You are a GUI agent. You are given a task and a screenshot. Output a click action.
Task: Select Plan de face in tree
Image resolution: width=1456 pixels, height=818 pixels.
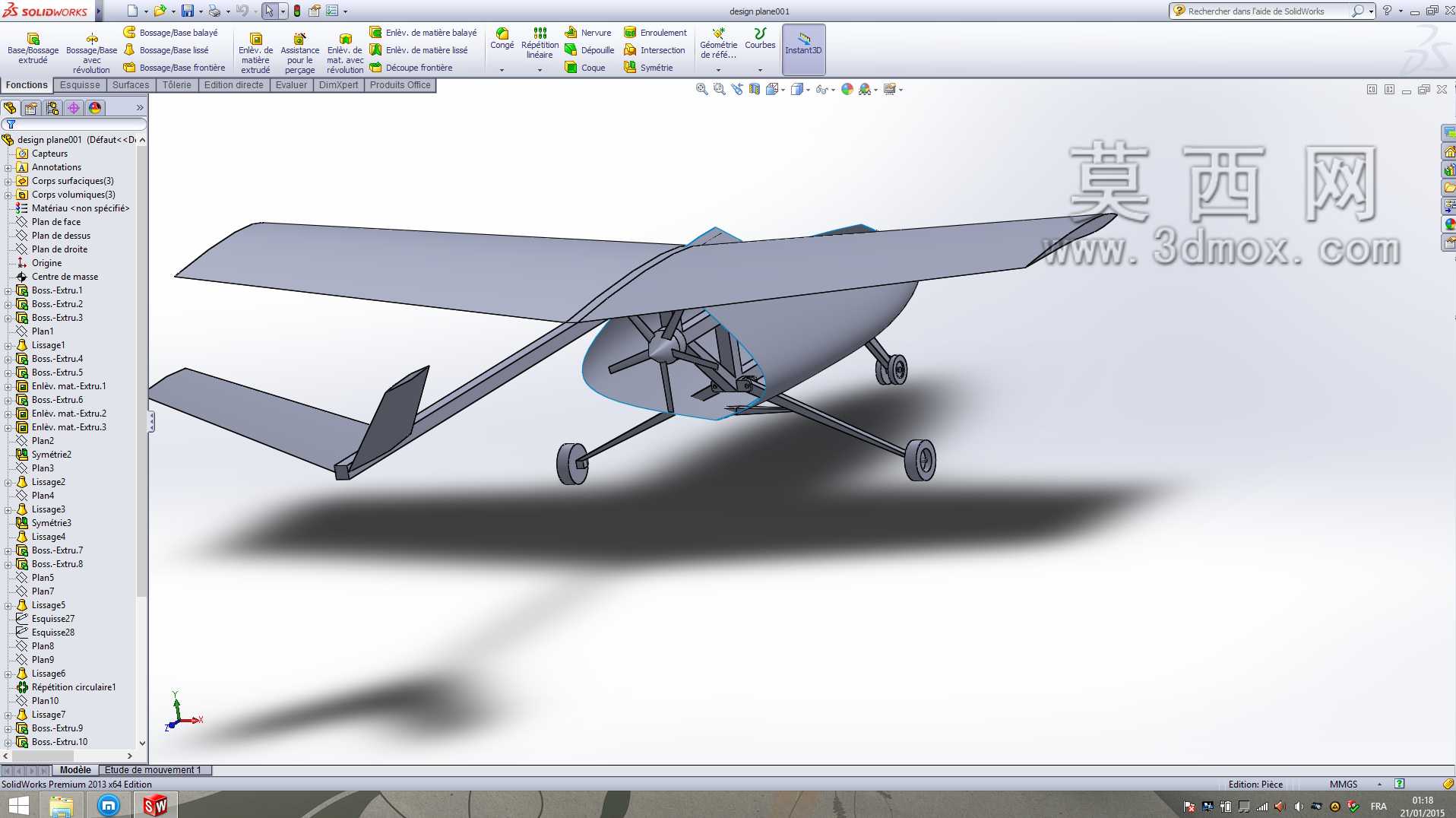(x=56, y=222)
